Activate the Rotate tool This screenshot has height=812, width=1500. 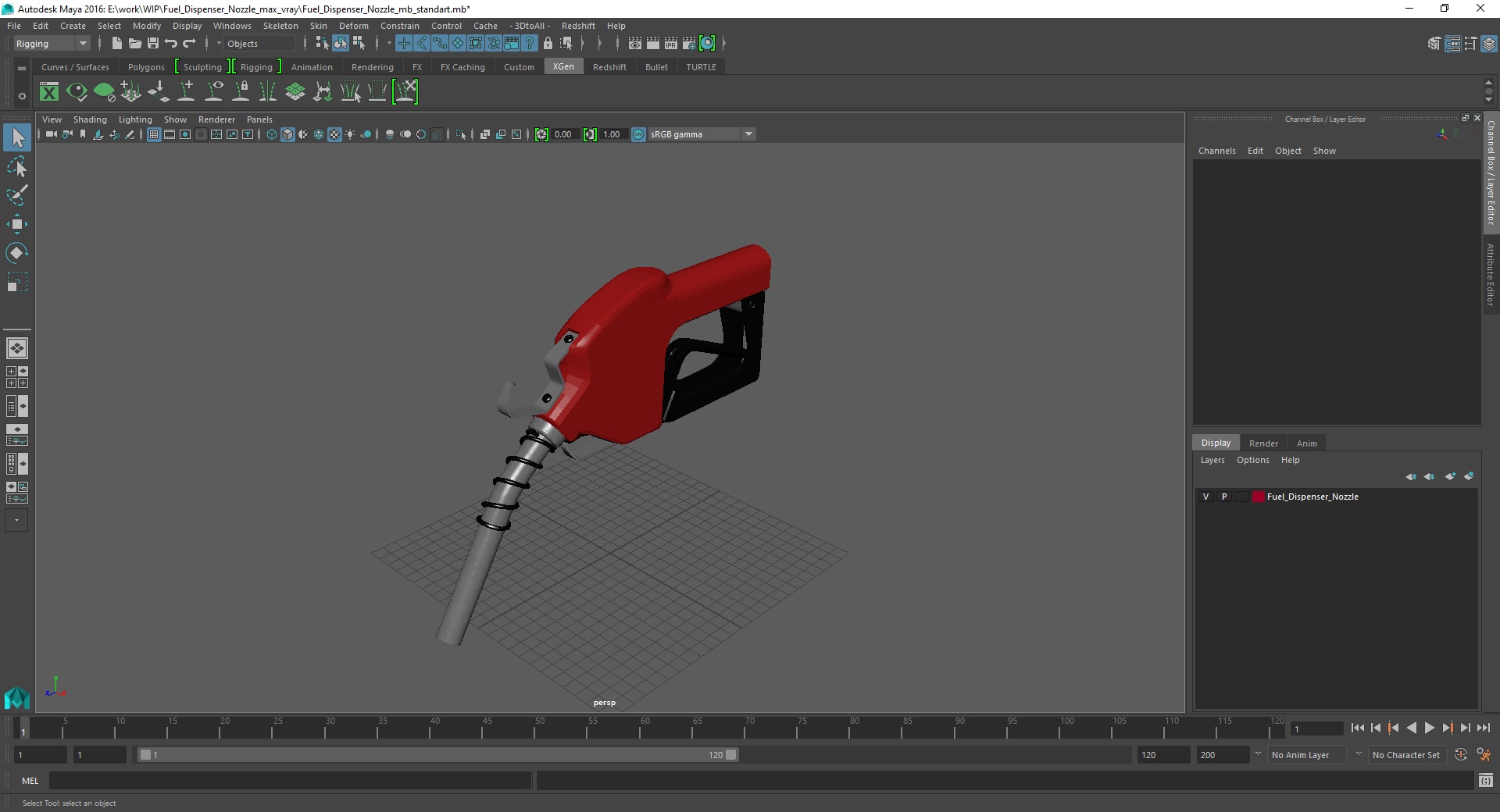[x=16, y=253]
